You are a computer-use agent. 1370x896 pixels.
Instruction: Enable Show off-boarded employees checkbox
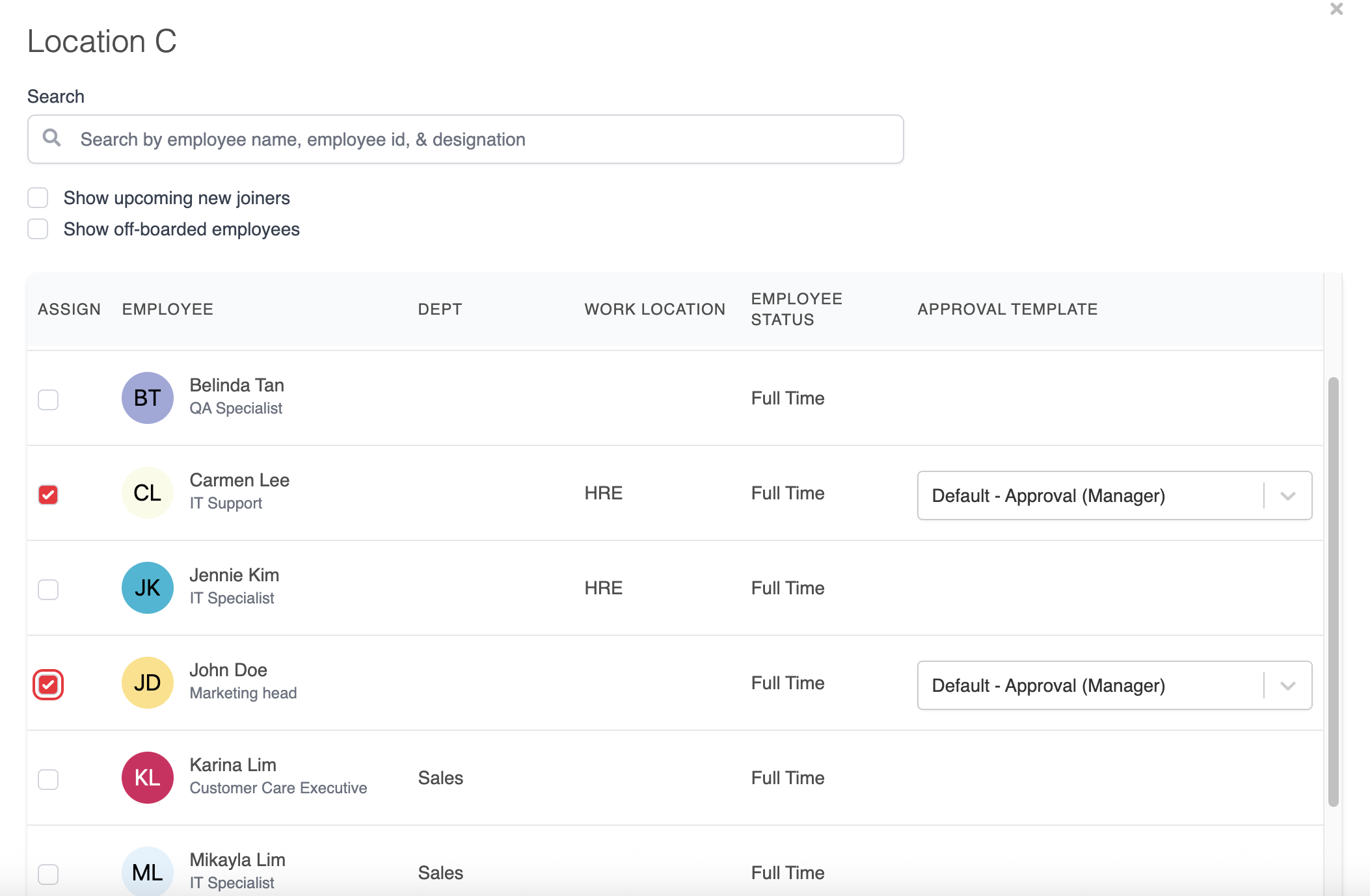38,229
